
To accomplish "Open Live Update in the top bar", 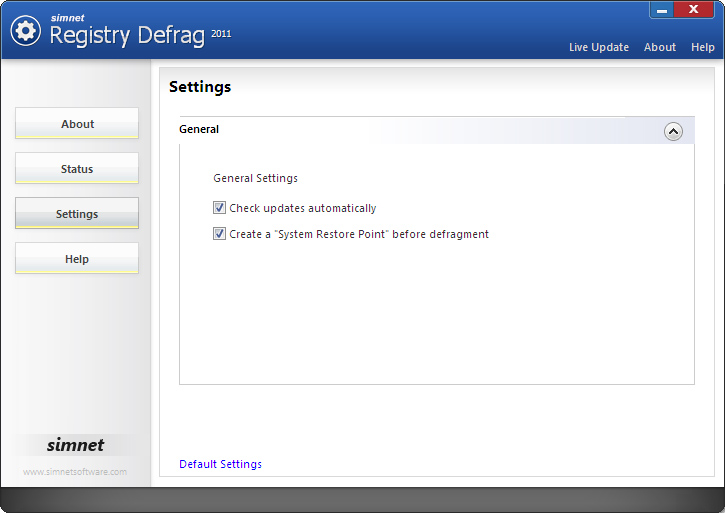I will tap(599, 47).
